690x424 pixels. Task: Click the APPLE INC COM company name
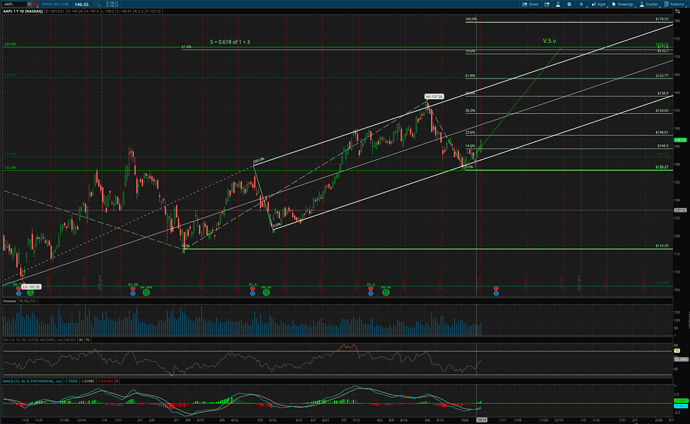(x=55, y=4)
